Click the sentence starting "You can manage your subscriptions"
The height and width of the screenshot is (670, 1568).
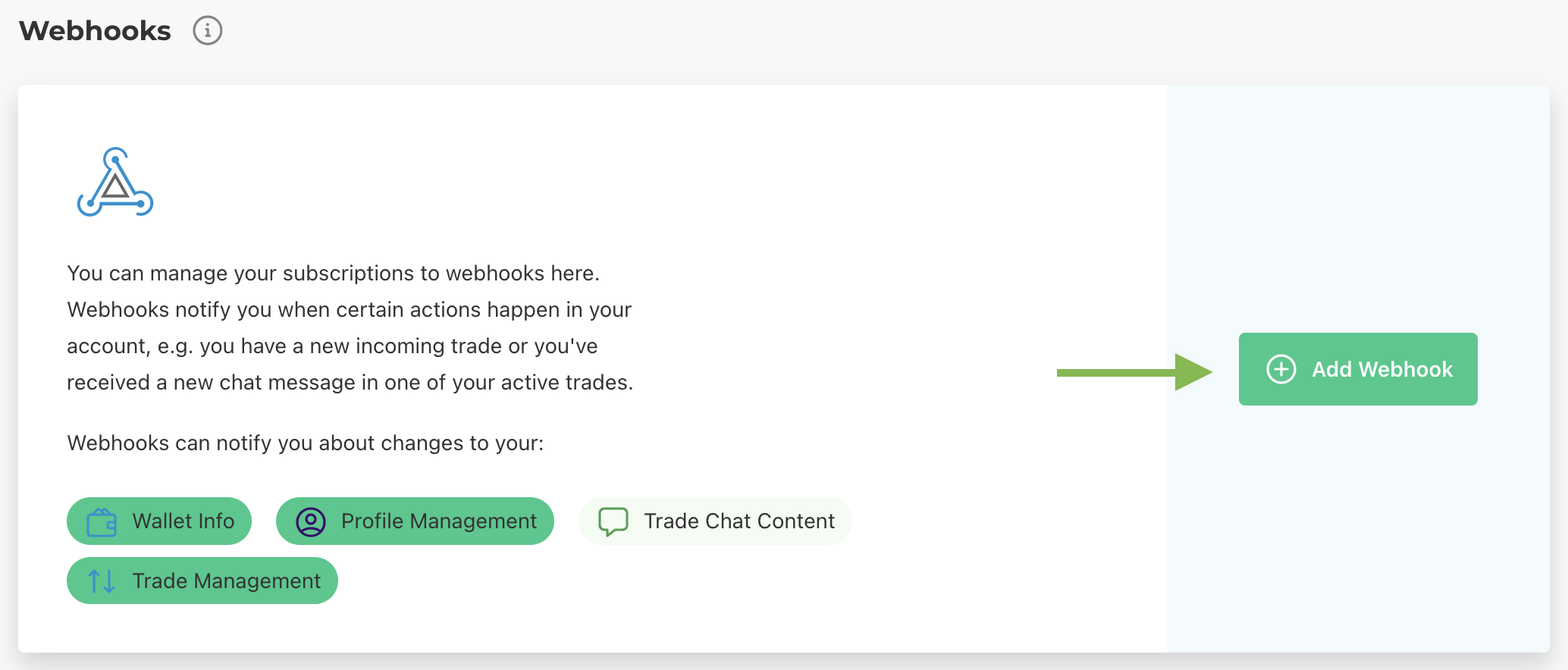click(x=333, y=274)
